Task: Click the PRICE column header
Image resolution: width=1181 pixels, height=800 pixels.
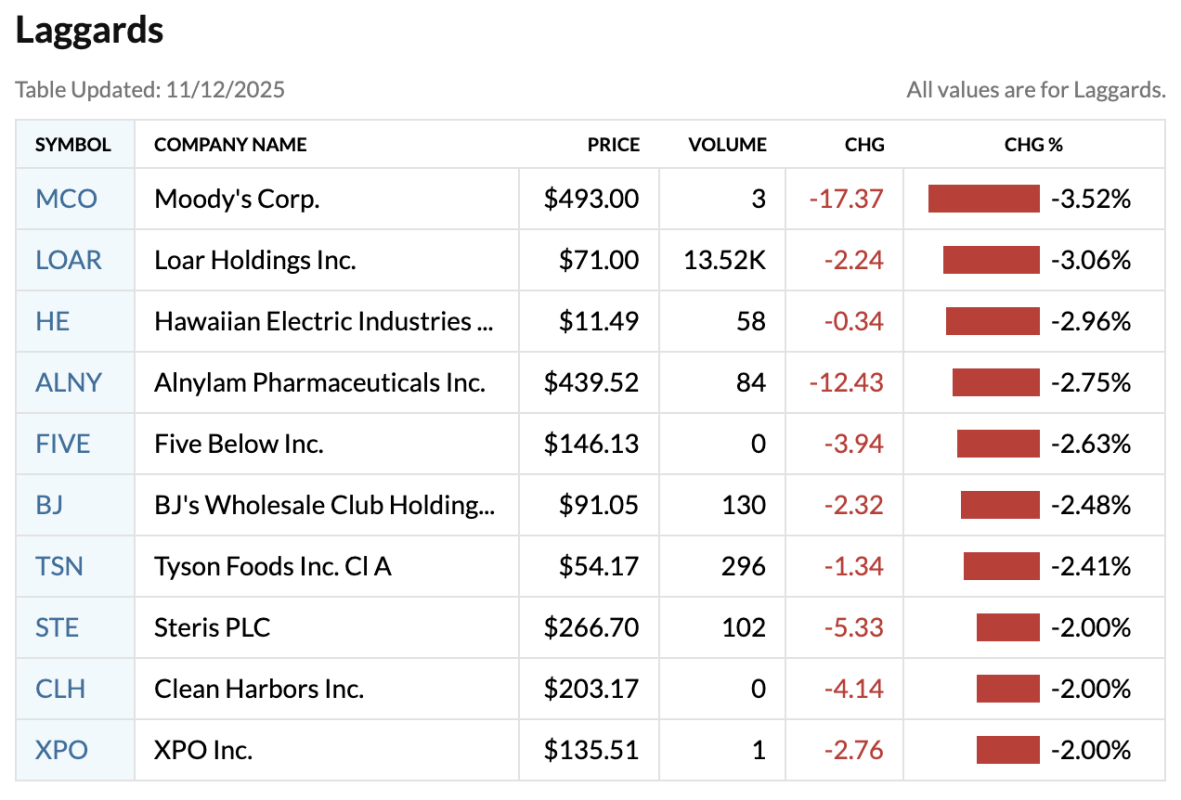Action: click(x=613, y=145)
